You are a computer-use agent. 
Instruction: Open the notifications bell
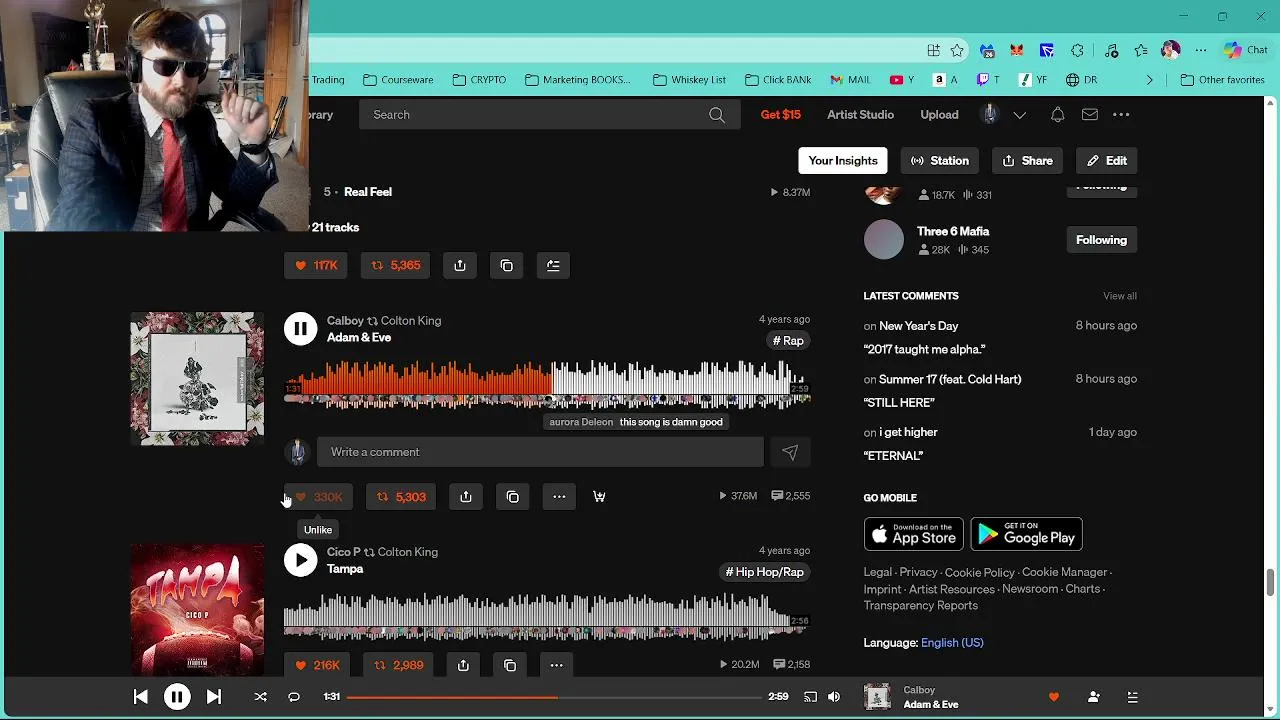click(1057, 115)
